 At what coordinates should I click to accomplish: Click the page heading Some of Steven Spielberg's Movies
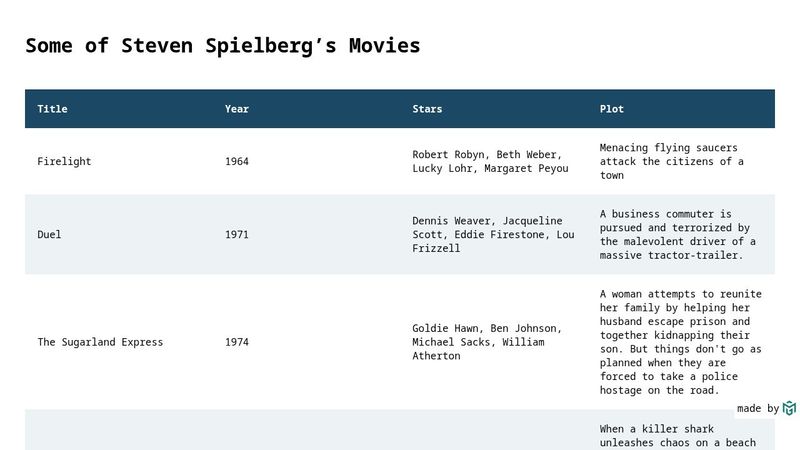223,45
